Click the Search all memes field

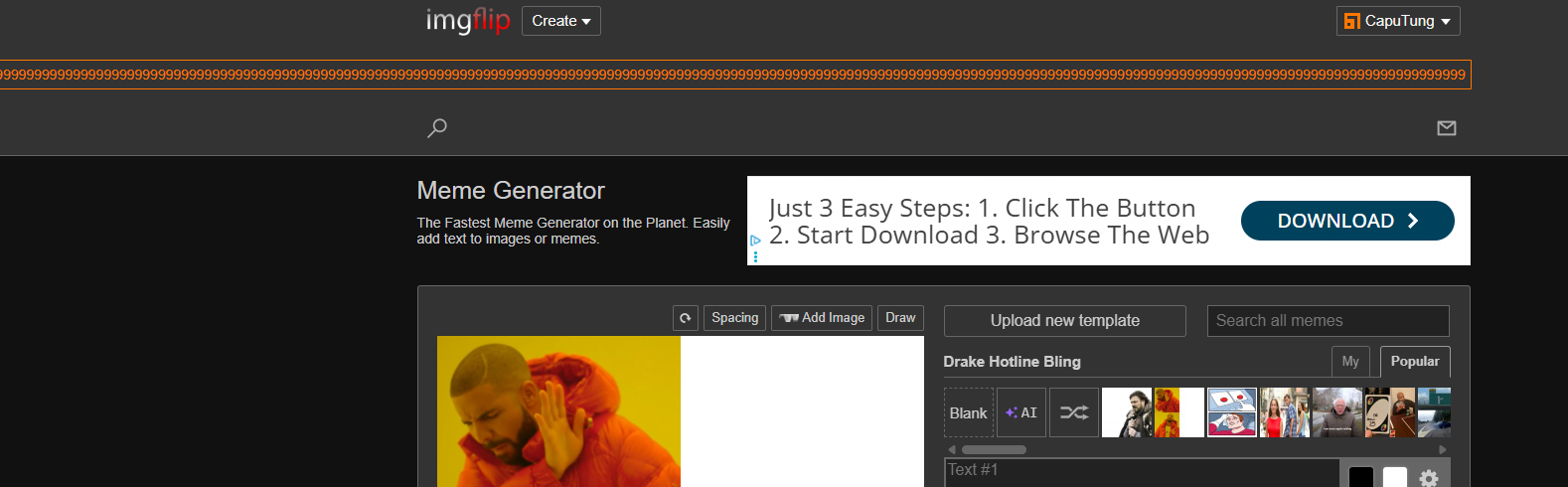1327,321
